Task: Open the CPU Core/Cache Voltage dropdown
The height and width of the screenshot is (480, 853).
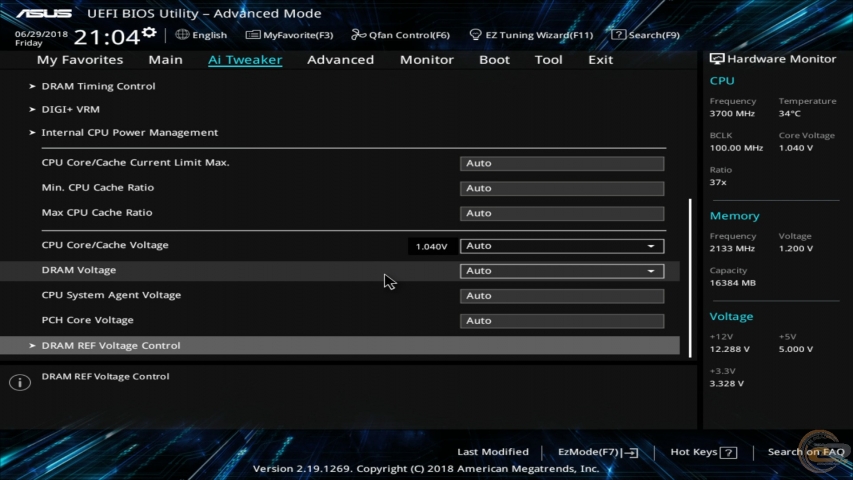Action: coord(562,246)
